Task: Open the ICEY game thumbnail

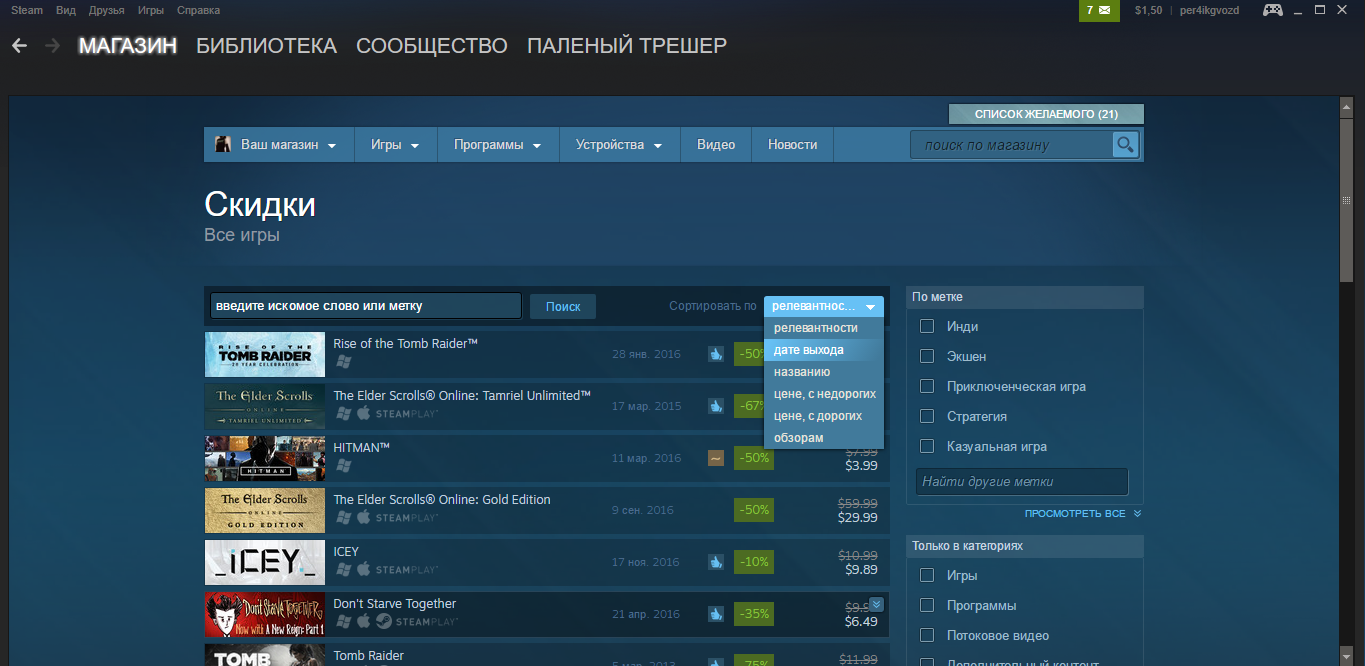Action: pos(265,562)
